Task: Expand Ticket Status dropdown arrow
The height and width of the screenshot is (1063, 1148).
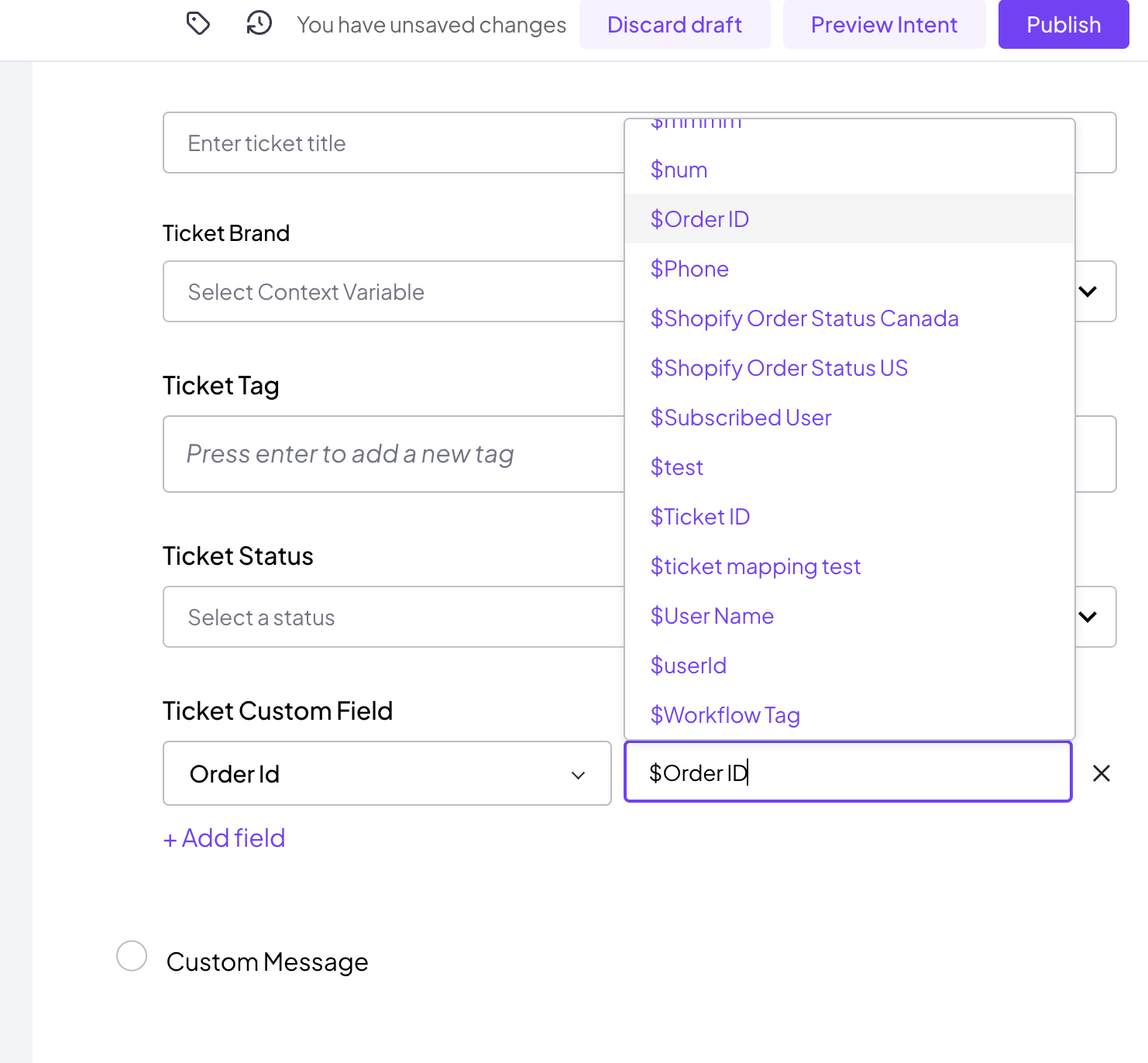Action: (1088, 617)
